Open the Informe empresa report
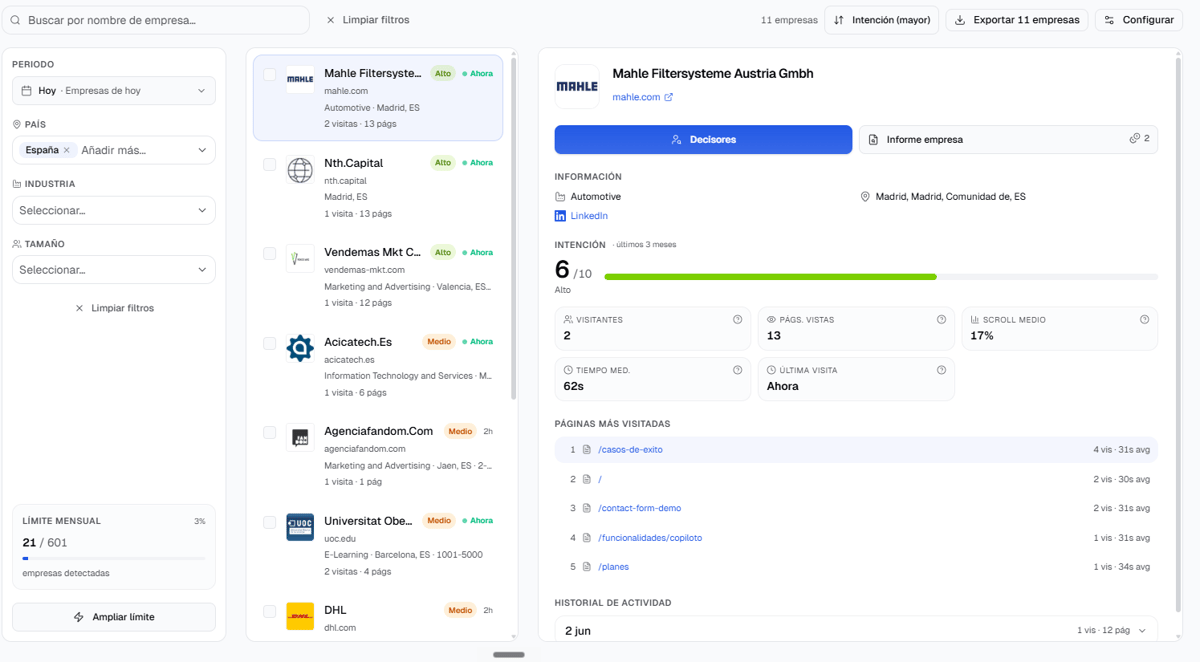The width and height of the screenshot is (1200, 662). click(1008, 140)
